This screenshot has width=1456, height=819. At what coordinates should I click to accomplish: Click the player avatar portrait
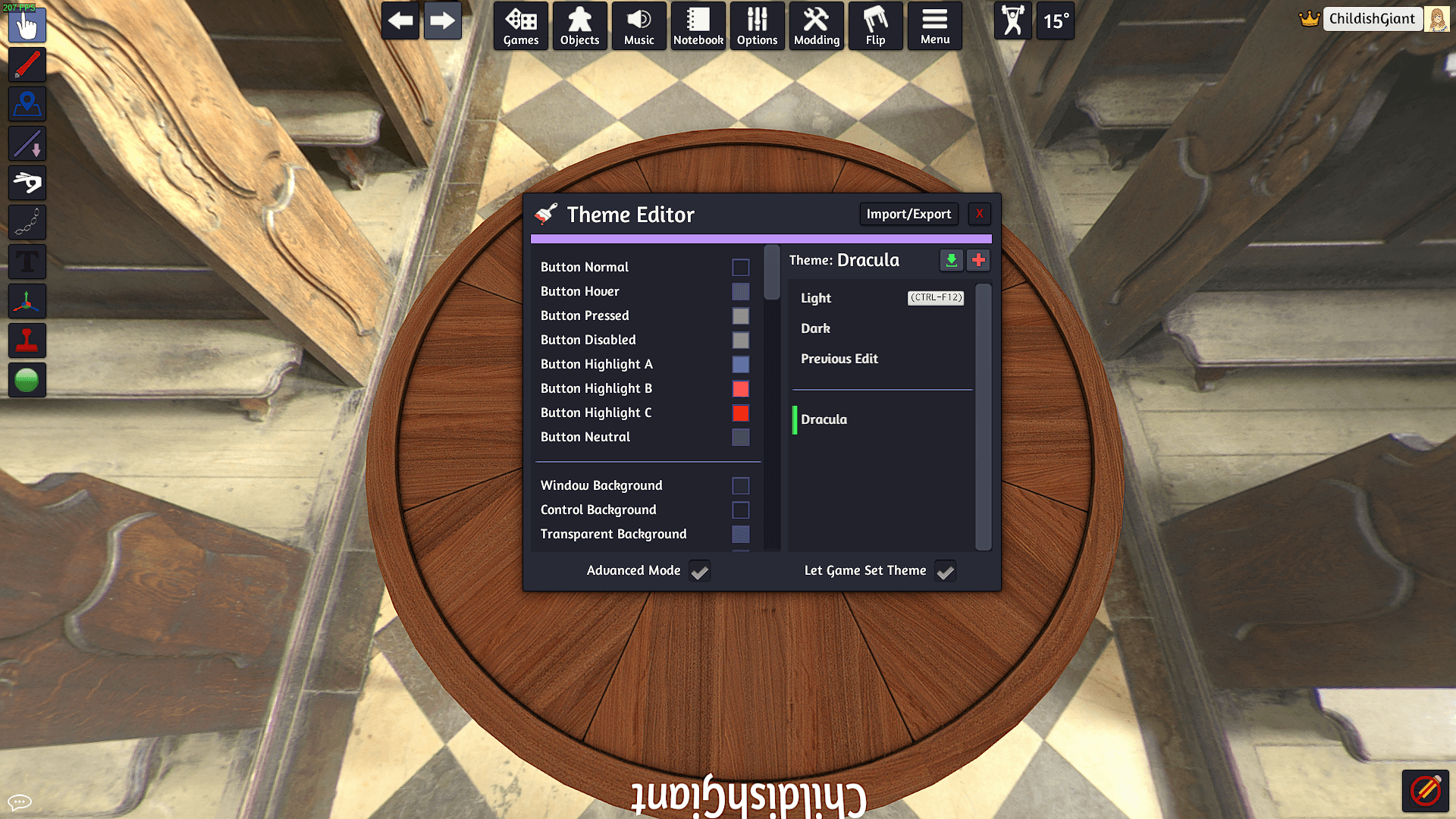(1437, 19)
